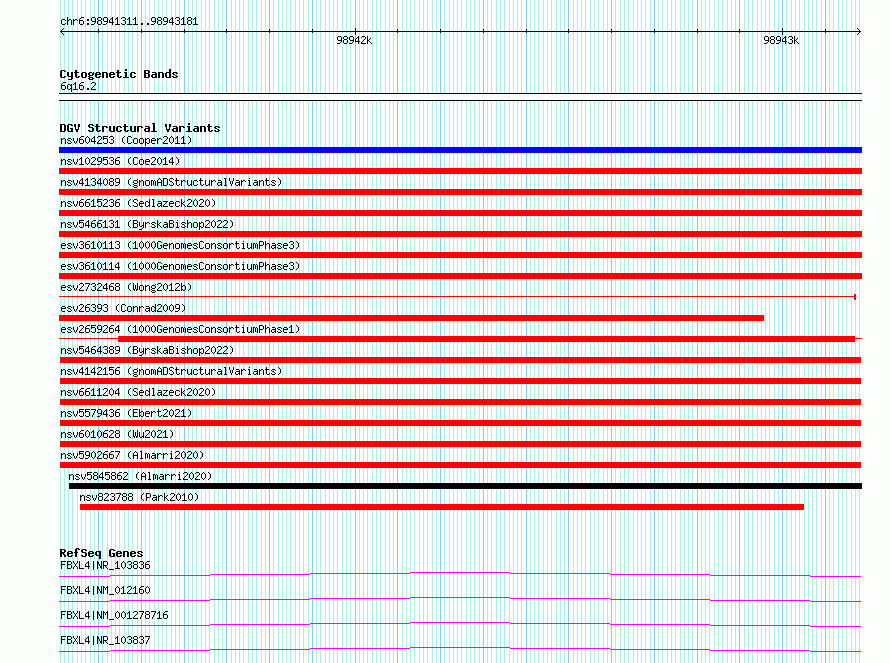Select nsv4142156 (gnomADStructuralVariants) label
890x663 pixels.
(171, 371)
